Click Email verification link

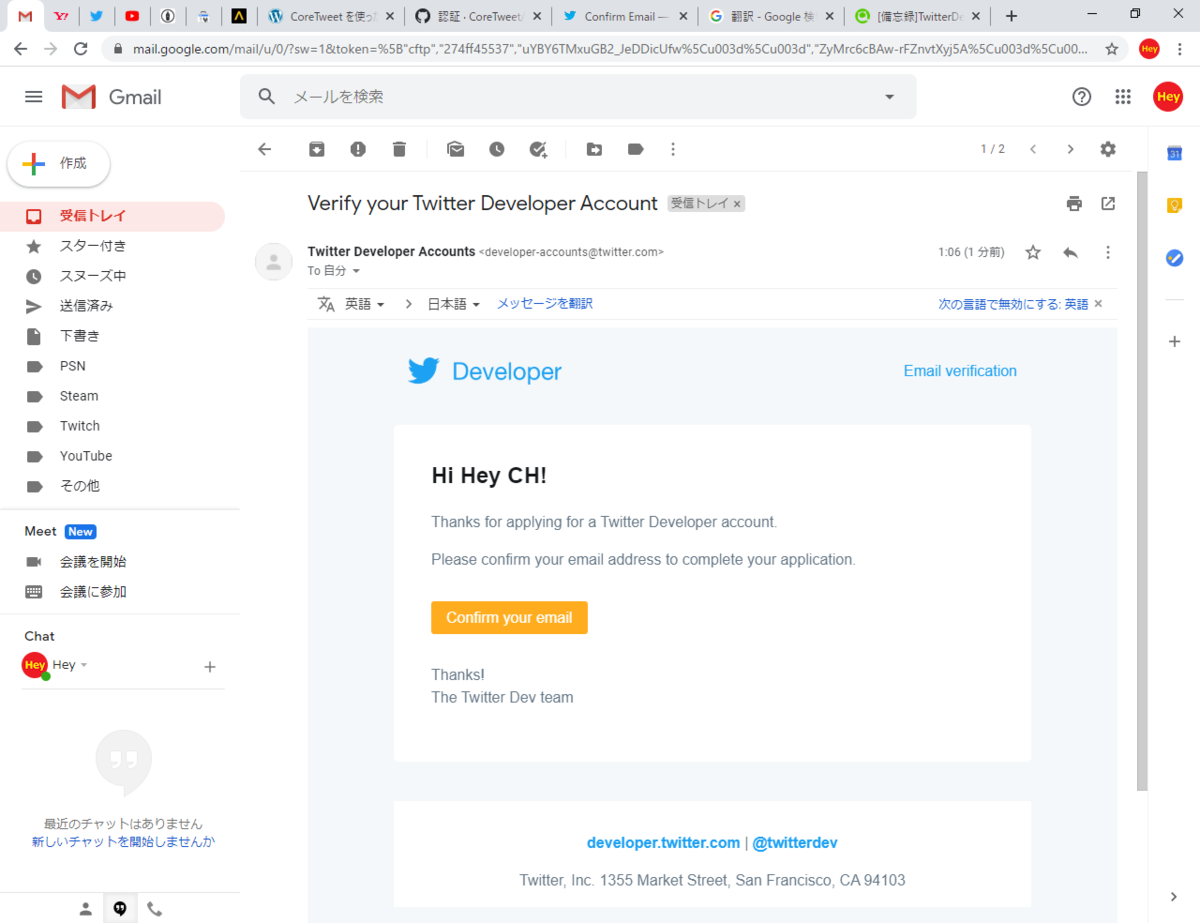point(960,371)
